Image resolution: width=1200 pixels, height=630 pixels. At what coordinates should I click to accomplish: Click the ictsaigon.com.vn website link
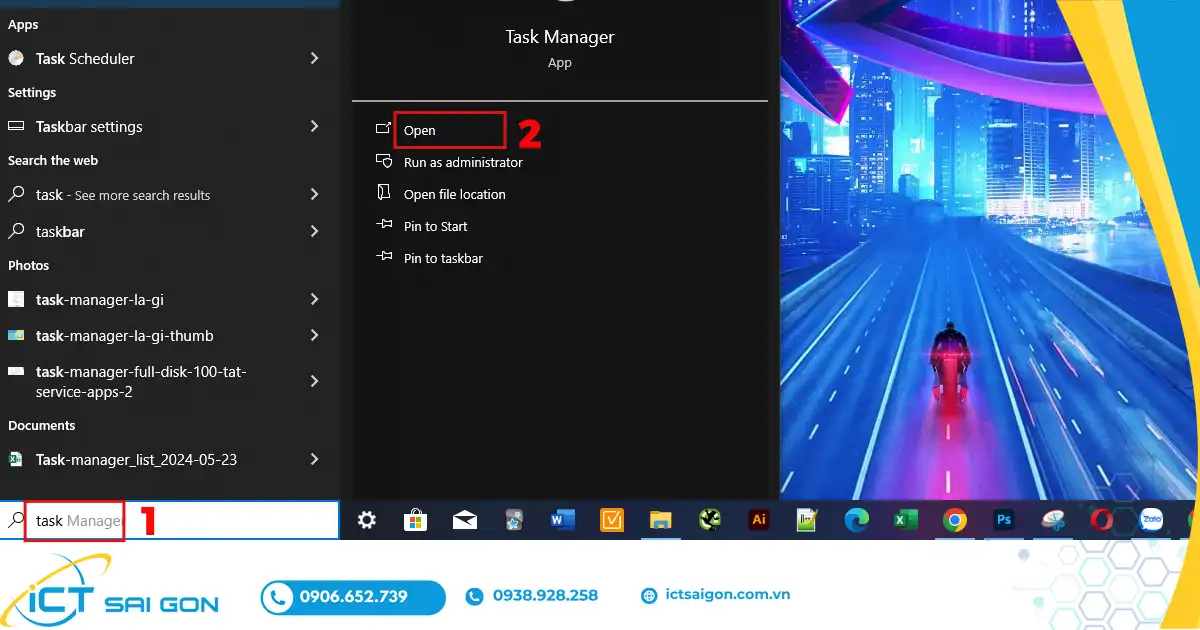click(x=728, y=595)
